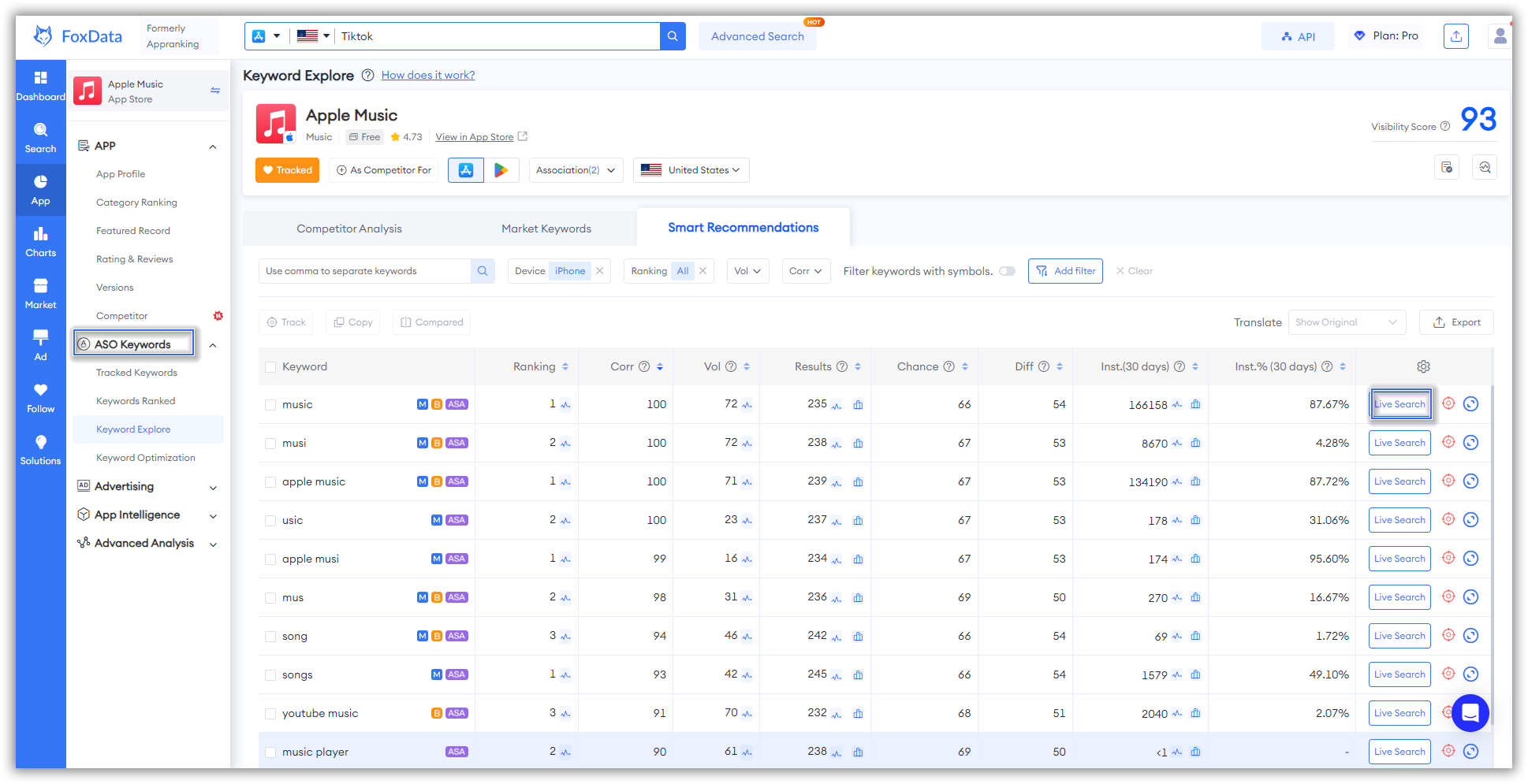Open the Translate Show Original dropdown
The image size is (1528, 784).
[x=1347, y=322]
